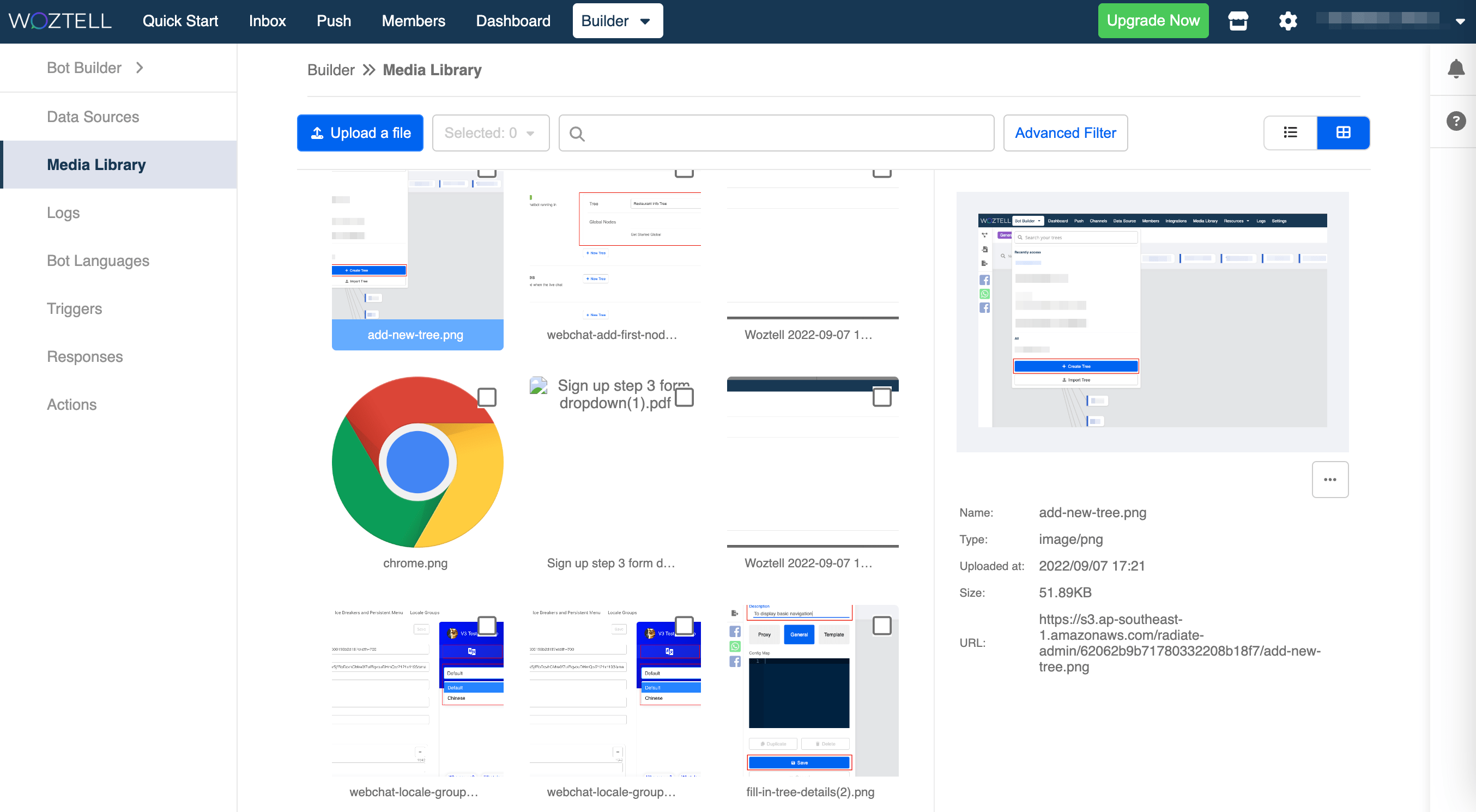Image resolution: width=1476 pixels, height=812 pixels.
Task: Switch to grid view layout
Action: click(1342, 133)
